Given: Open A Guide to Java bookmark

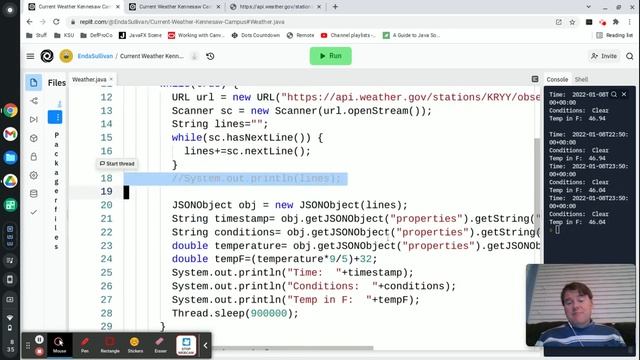Looking at the screenshot, I should [411, 36].
